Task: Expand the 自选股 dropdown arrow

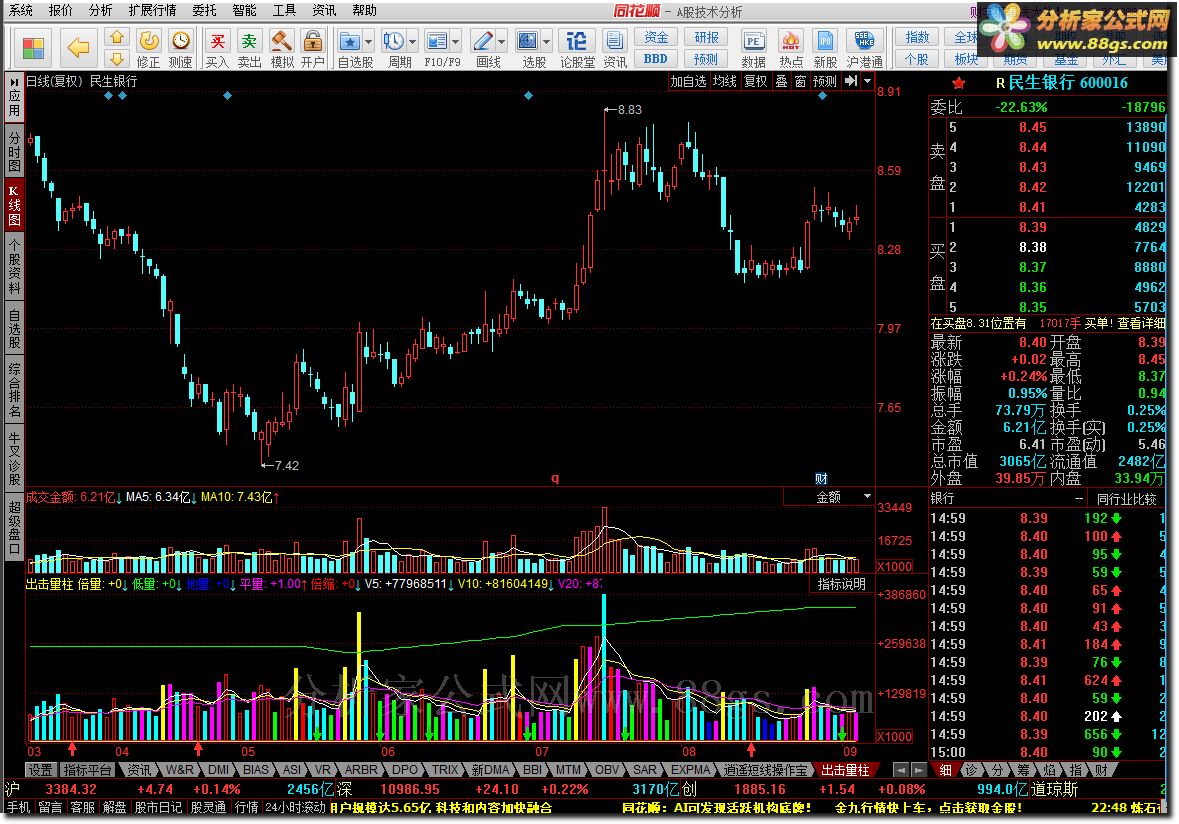Action: click(368, 41)
